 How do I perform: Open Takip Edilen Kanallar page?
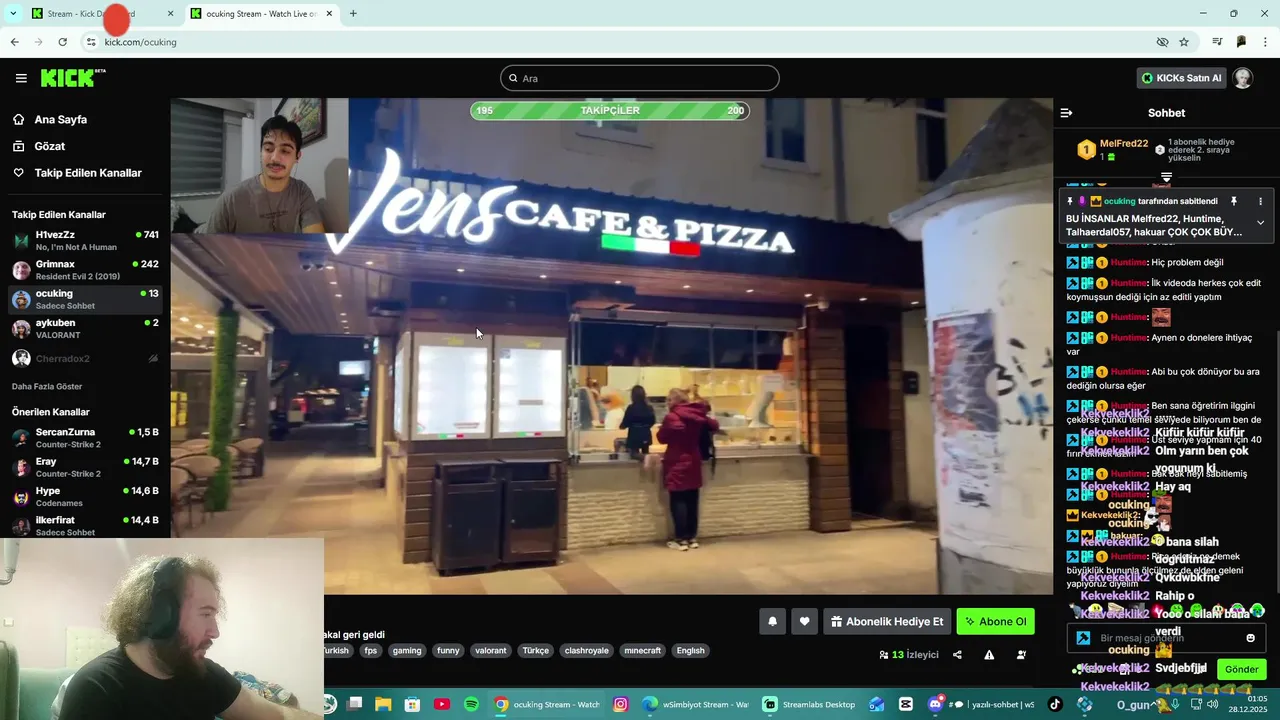pos(88,173)
